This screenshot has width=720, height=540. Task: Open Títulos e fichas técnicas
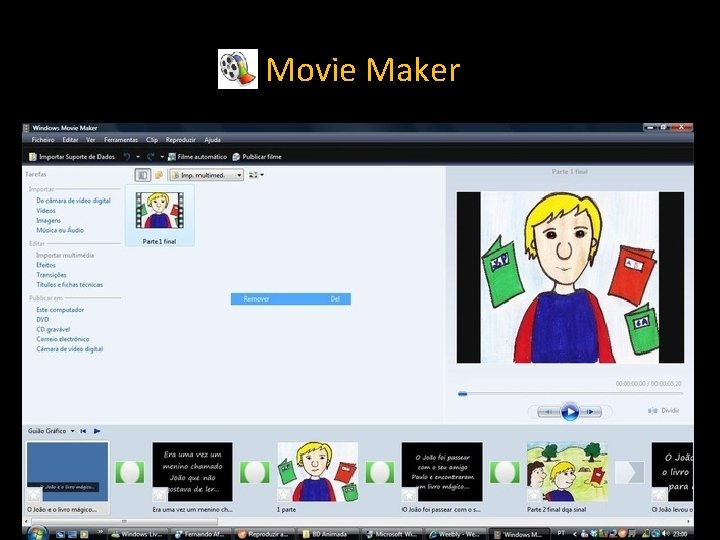tap(70, 285)
